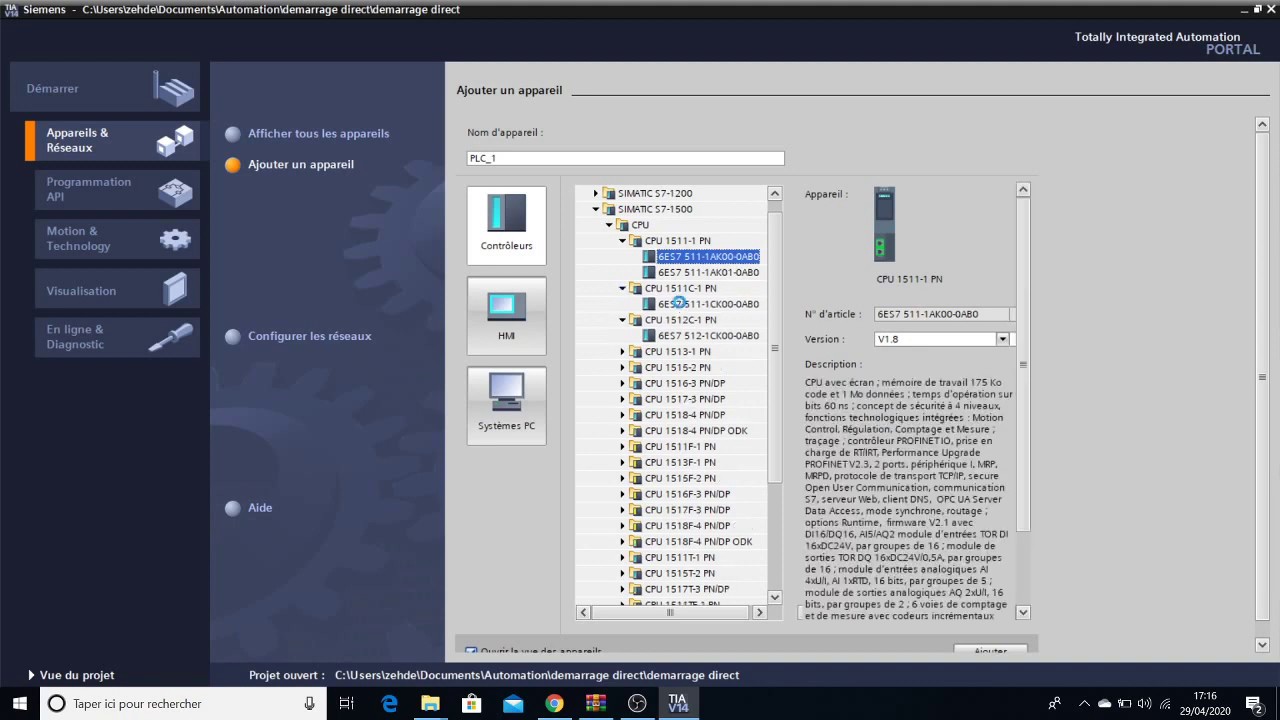Open File Explorer from the taskbar
The height and width of the screenshot is (720, 1280).
(430, 703)
